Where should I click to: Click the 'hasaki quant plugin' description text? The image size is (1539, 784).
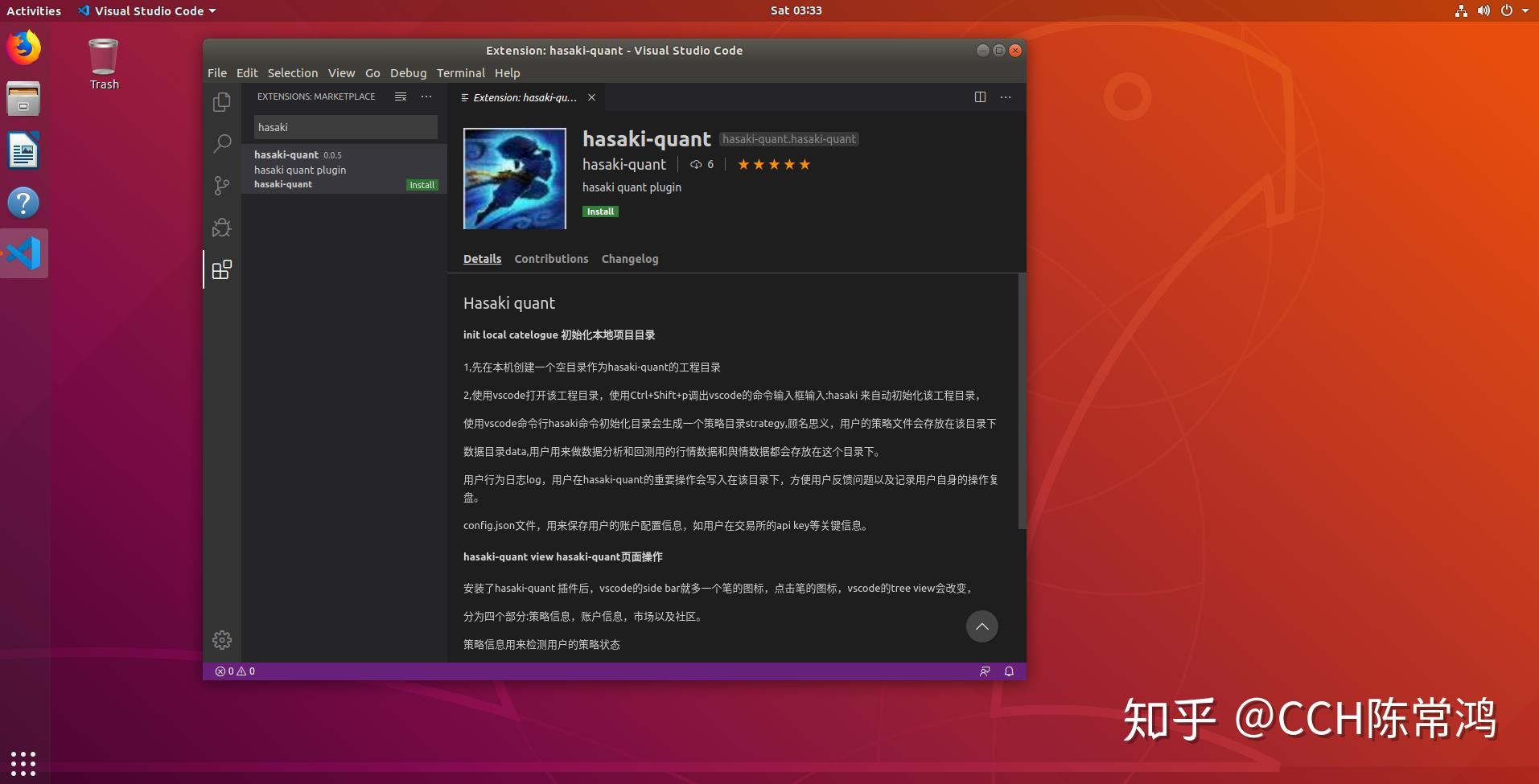(632, 187)
